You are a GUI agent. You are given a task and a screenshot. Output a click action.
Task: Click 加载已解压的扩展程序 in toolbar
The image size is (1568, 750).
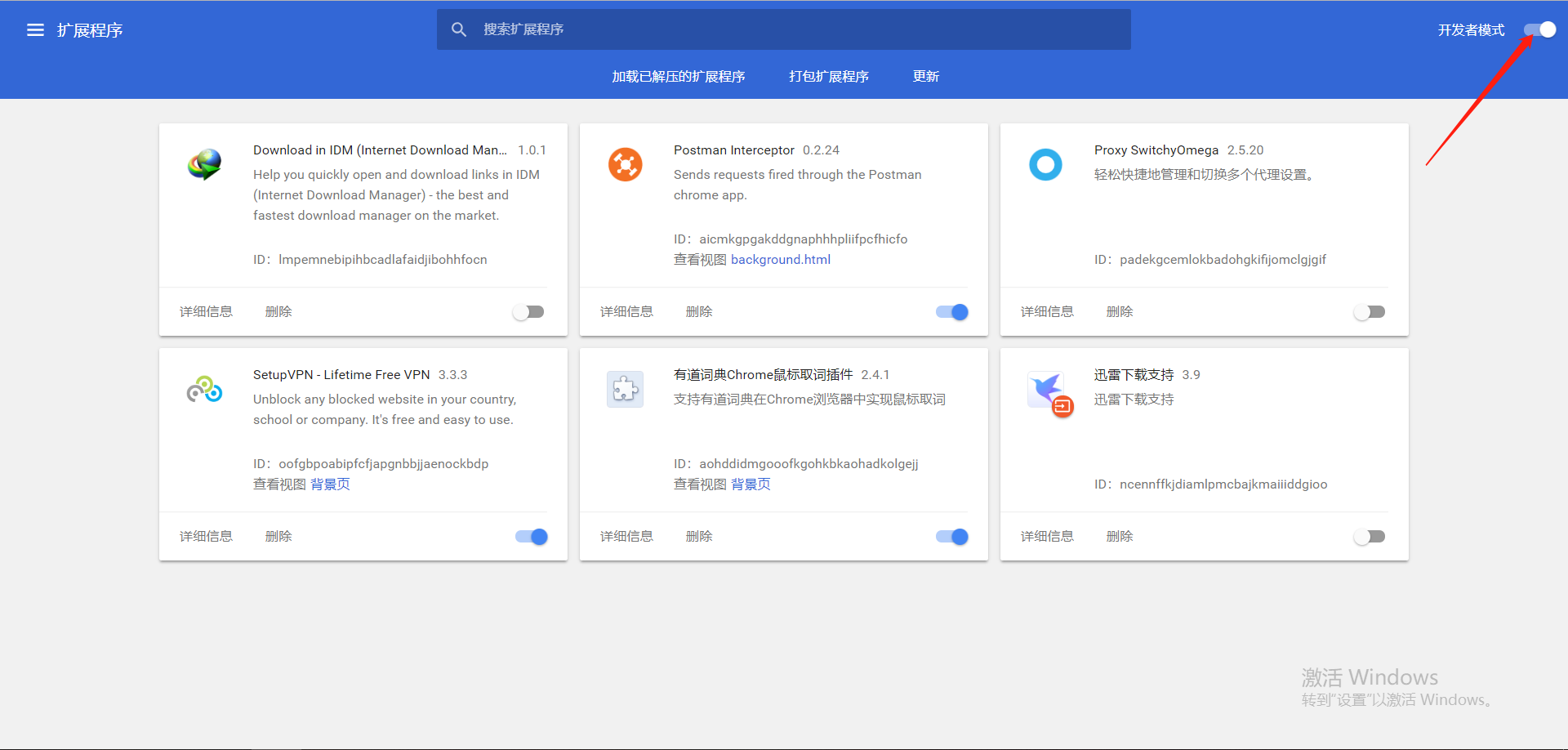point(679,76)
